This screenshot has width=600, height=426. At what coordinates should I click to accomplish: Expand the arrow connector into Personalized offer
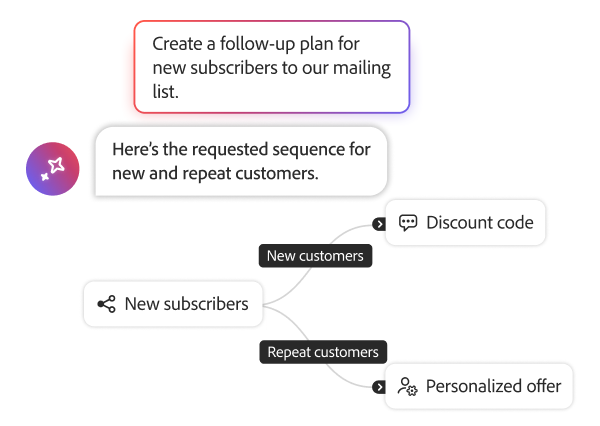click(x=379, y=387)
